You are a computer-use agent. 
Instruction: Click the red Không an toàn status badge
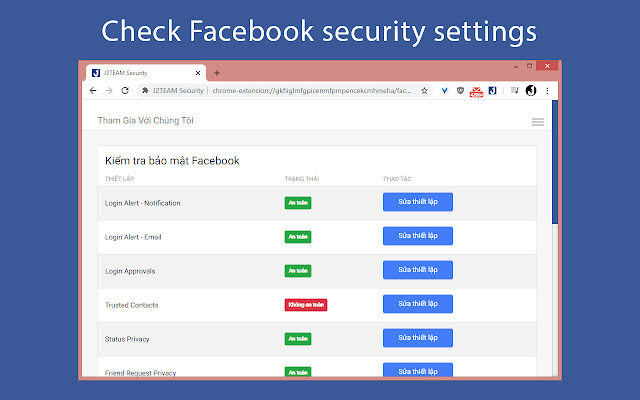(306, 305)
